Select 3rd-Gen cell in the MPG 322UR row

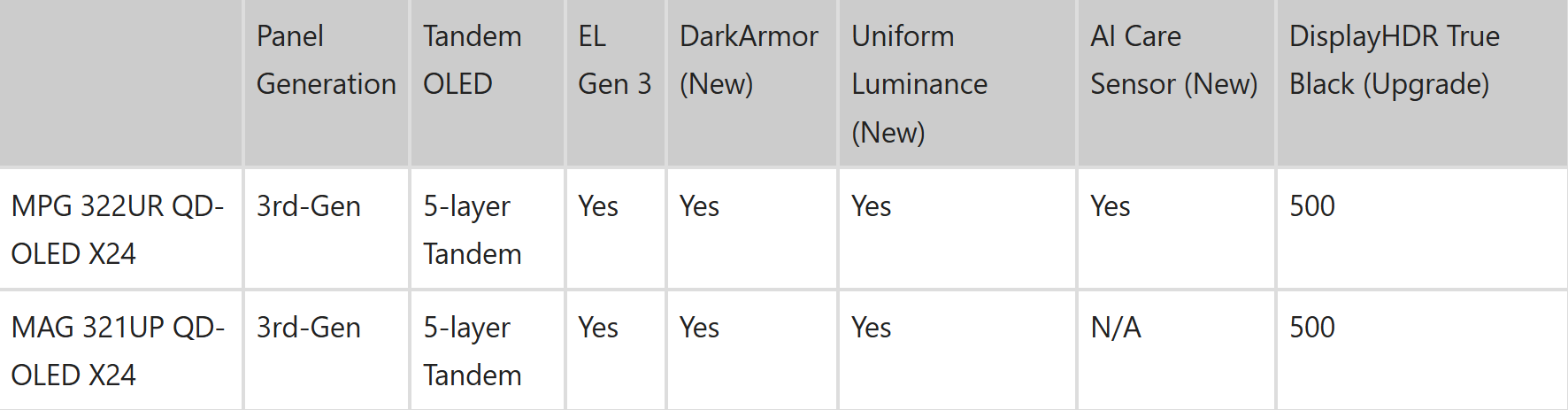point(309,206)
